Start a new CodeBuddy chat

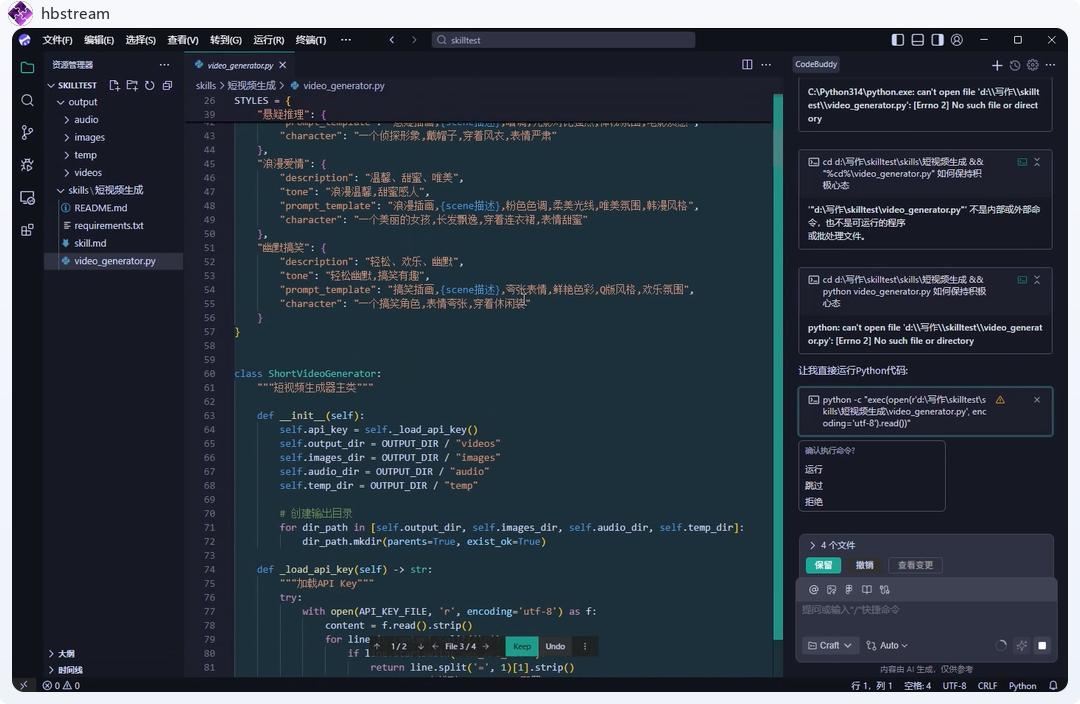pyautogui.click(x=997, y=65)
